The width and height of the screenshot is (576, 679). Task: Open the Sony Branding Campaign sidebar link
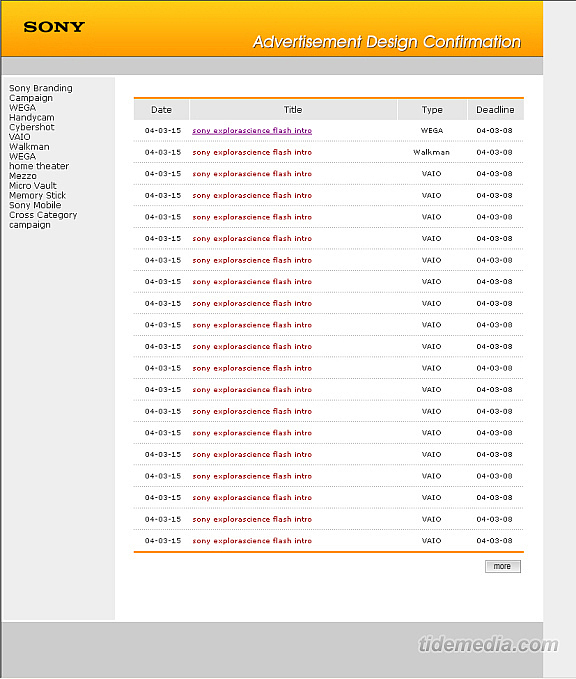pos(41,93)
